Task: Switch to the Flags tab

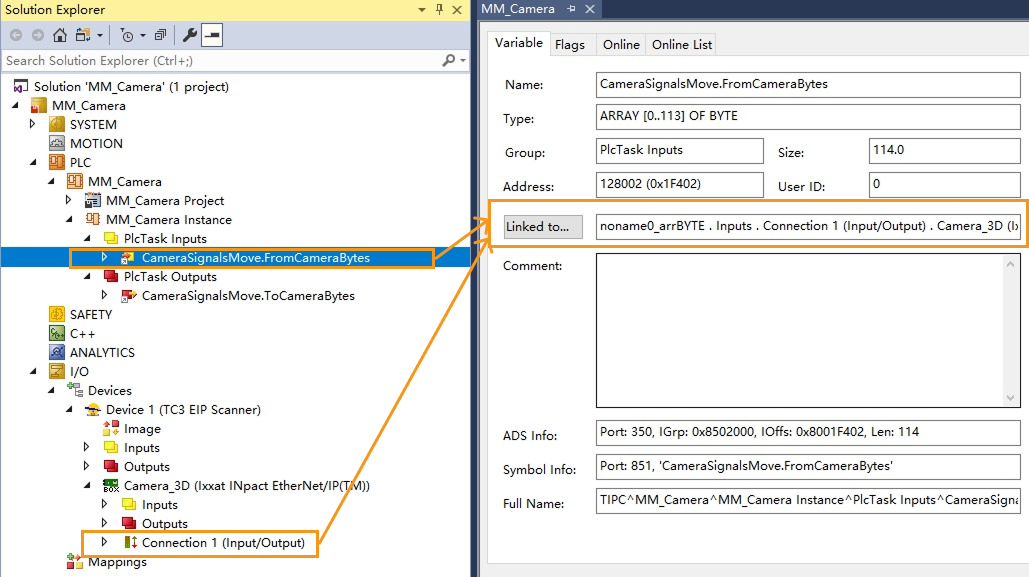Action: (570, 45)
